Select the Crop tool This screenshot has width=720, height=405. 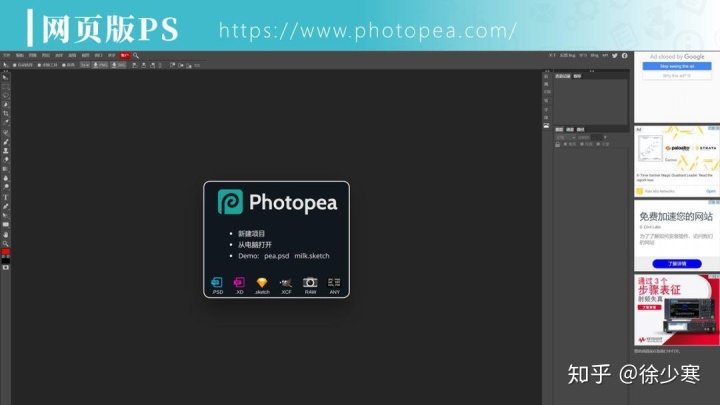click(x=6, y=113)
